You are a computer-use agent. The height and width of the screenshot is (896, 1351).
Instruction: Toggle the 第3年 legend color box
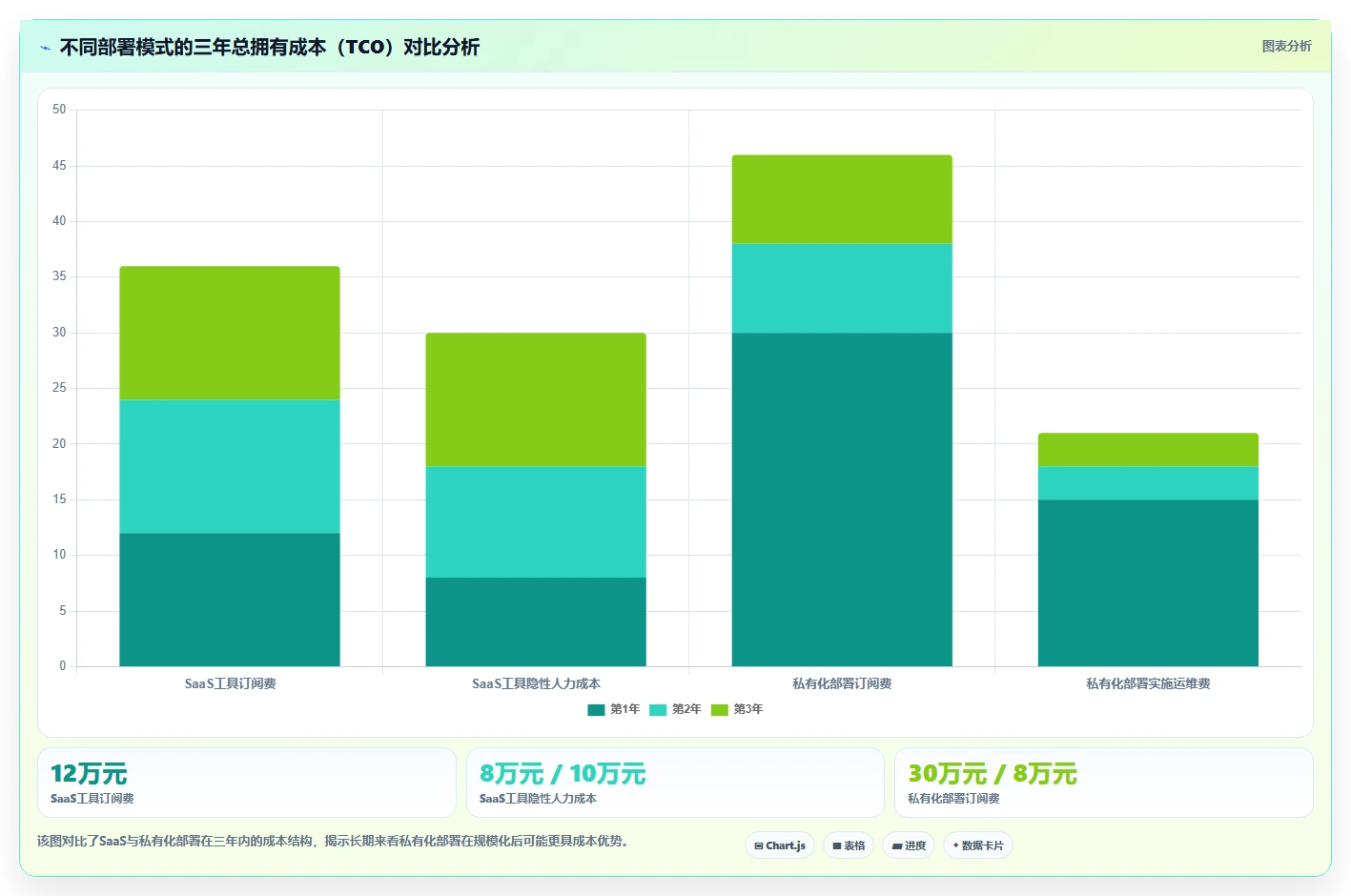(x=720, y=709)
